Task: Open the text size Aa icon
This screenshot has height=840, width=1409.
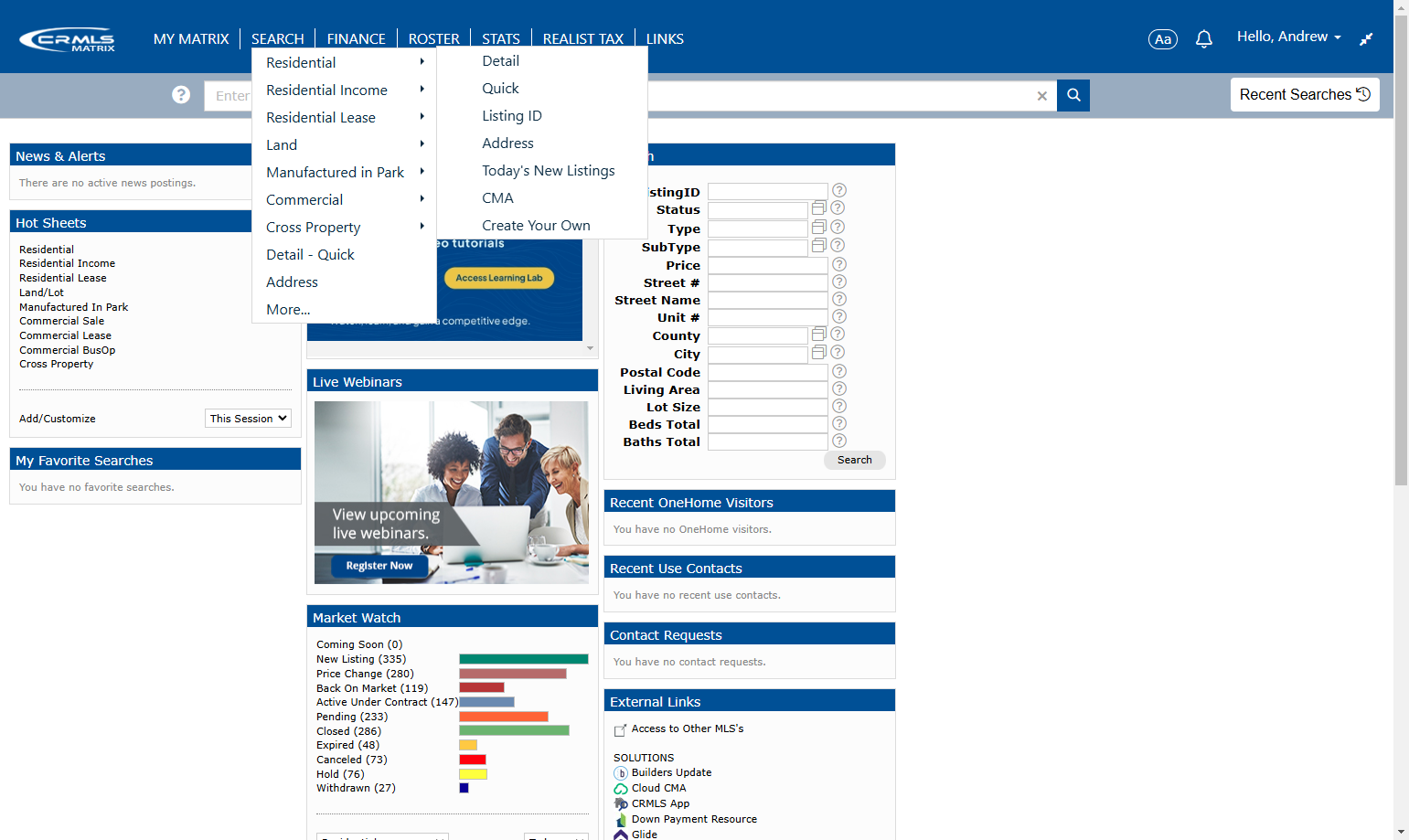Action: (1162, 39)
